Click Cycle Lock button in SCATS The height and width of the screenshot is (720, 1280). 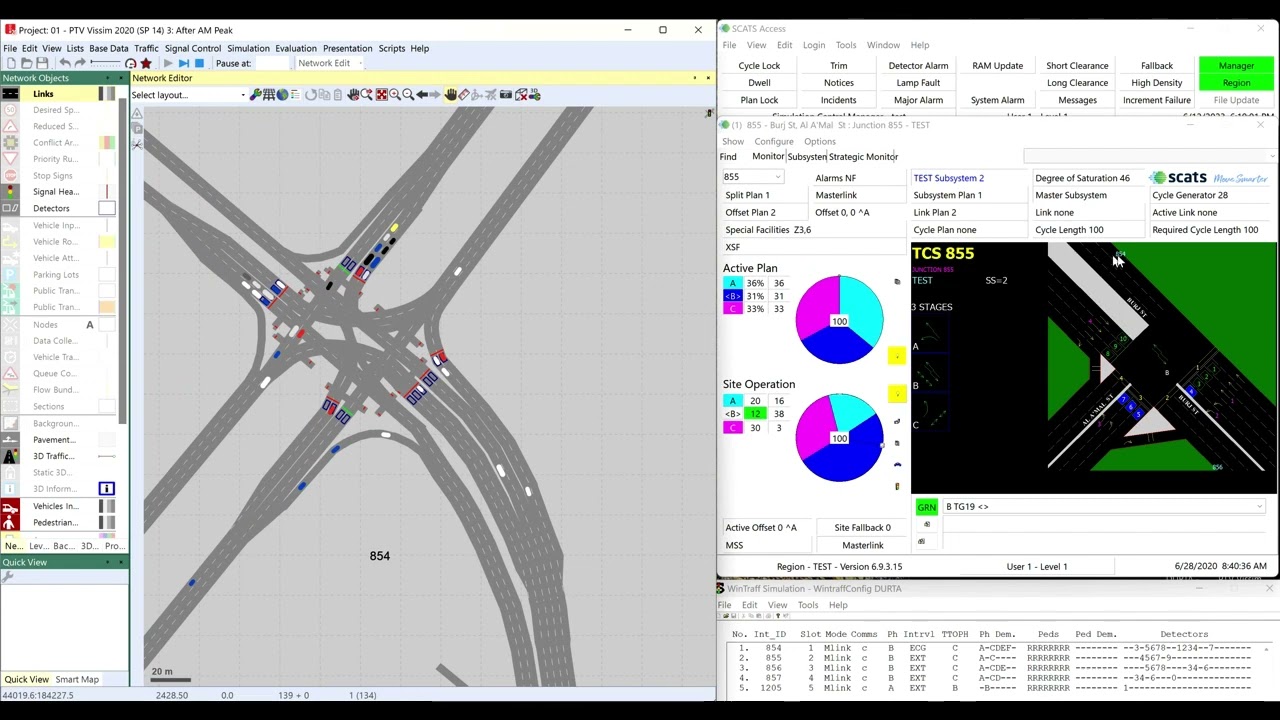pyautogui.click(x=759, y=66)
